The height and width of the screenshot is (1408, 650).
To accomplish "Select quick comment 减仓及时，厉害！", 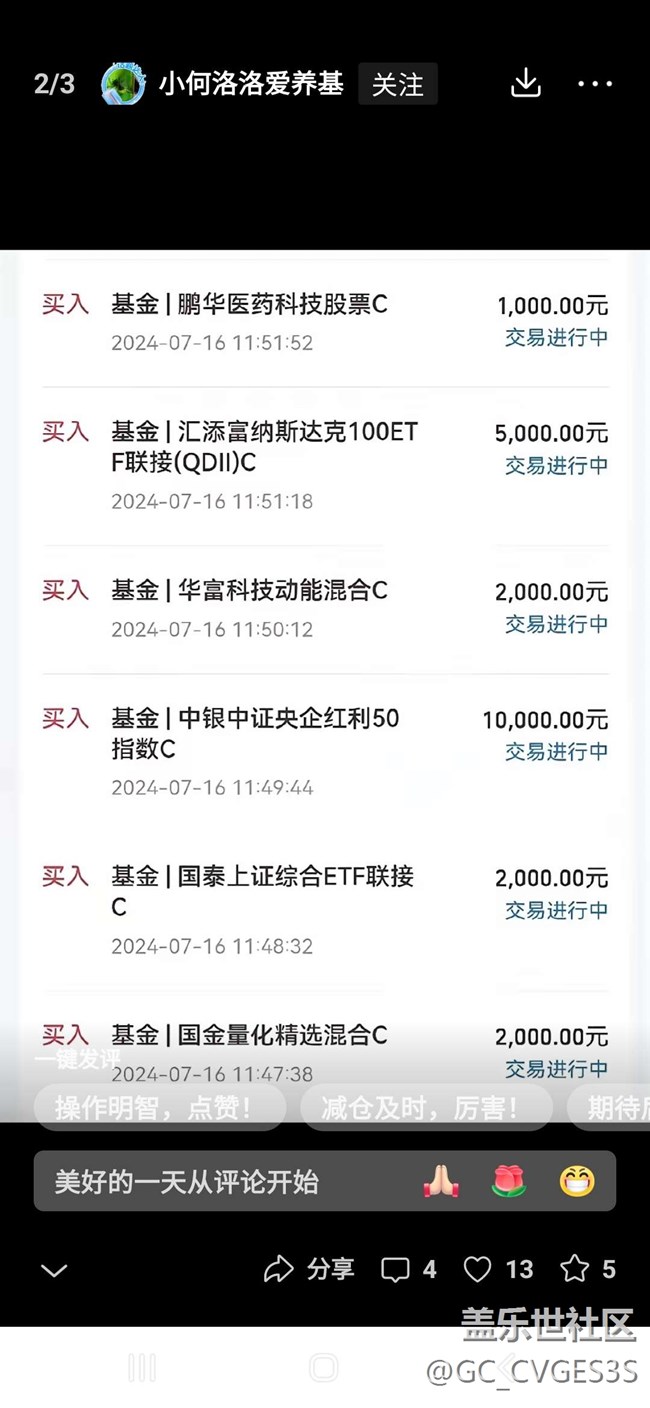I will [421, 1108].
